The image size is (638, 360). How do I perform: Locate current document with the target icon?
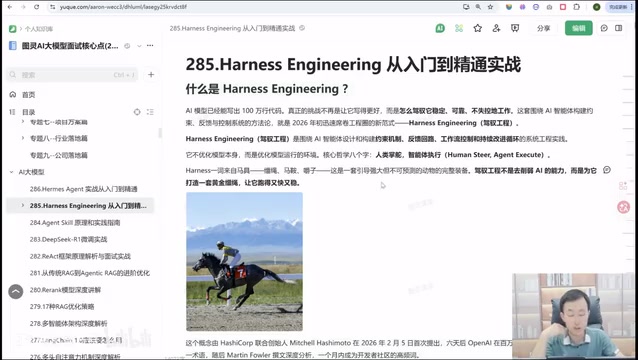[x=137, y=112]
